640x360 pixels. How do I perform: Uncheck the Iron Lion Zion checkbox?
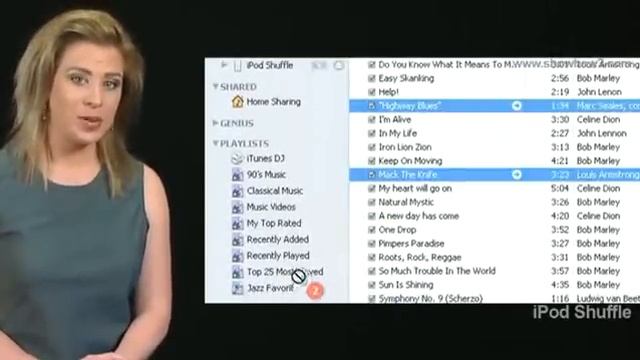(371, 147)
